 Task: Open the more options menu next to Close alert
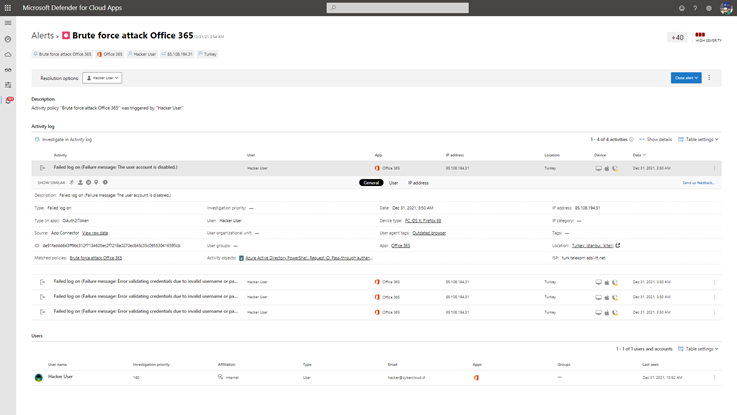click(709, 78)
